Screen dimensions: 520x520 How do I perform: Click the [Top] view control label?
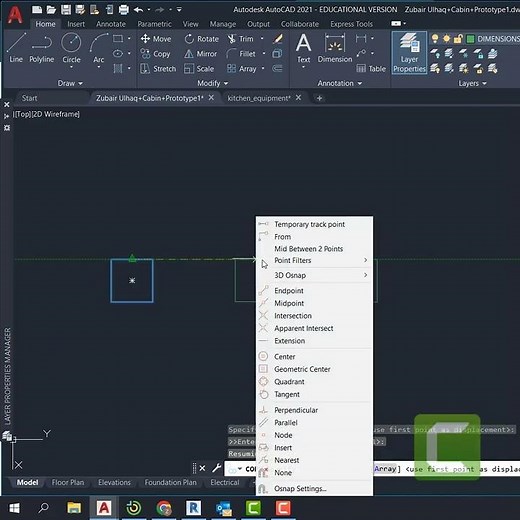point(22,114)
